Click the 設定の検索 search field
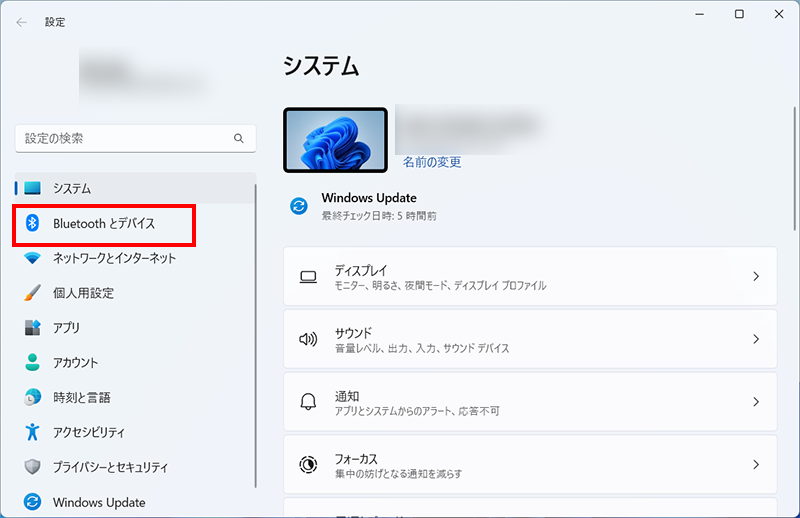 (x=135, y=138)
